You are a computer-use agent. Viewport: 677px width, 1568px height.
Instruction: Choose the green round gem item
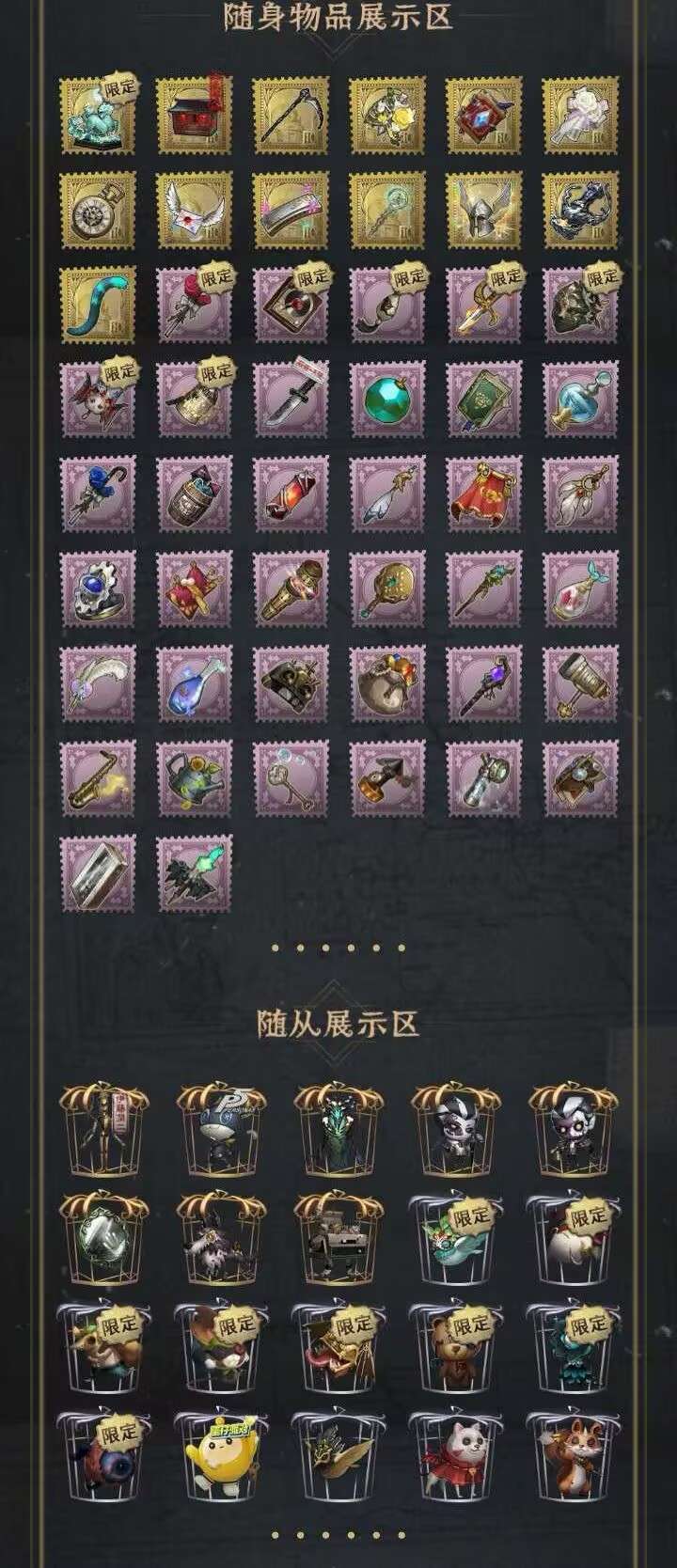(387, 399)
